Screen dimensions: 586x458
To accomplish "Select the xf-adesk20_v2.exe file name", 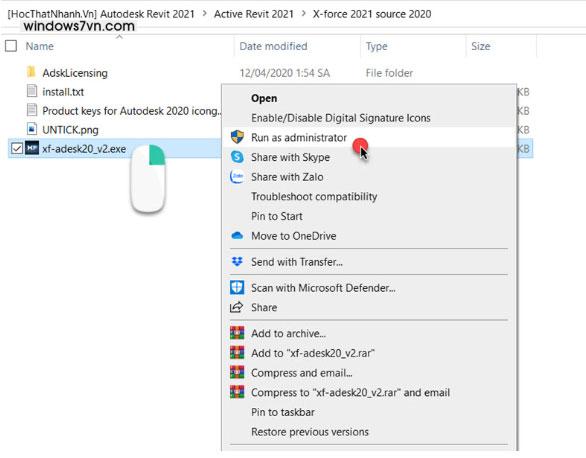I will tap(84, 149).
